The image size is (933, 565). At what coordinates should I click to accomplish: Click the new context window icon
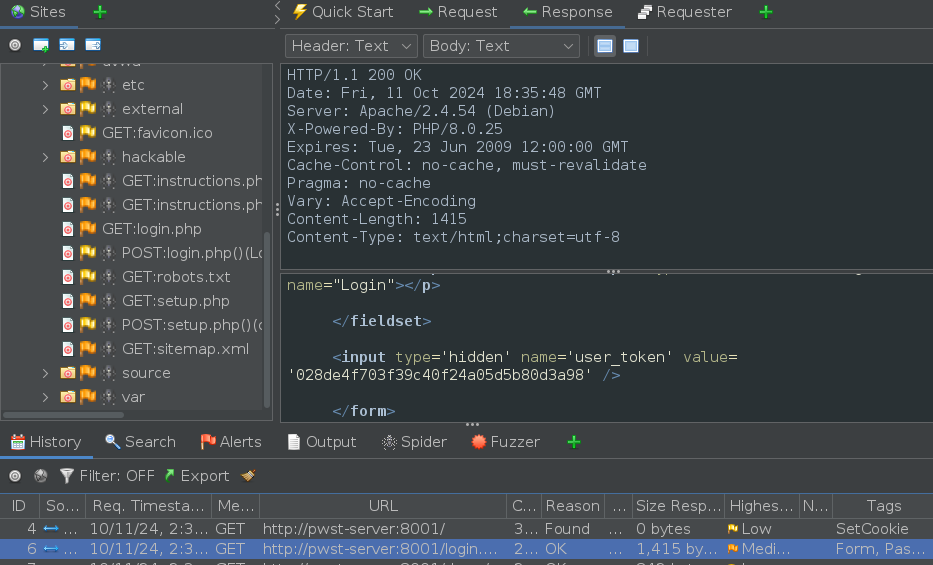pos(41,45)
